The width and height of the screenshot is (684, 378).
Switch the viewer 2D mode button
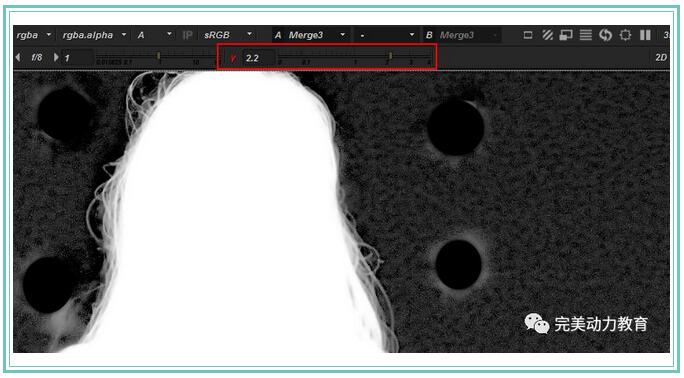[661, 58]
